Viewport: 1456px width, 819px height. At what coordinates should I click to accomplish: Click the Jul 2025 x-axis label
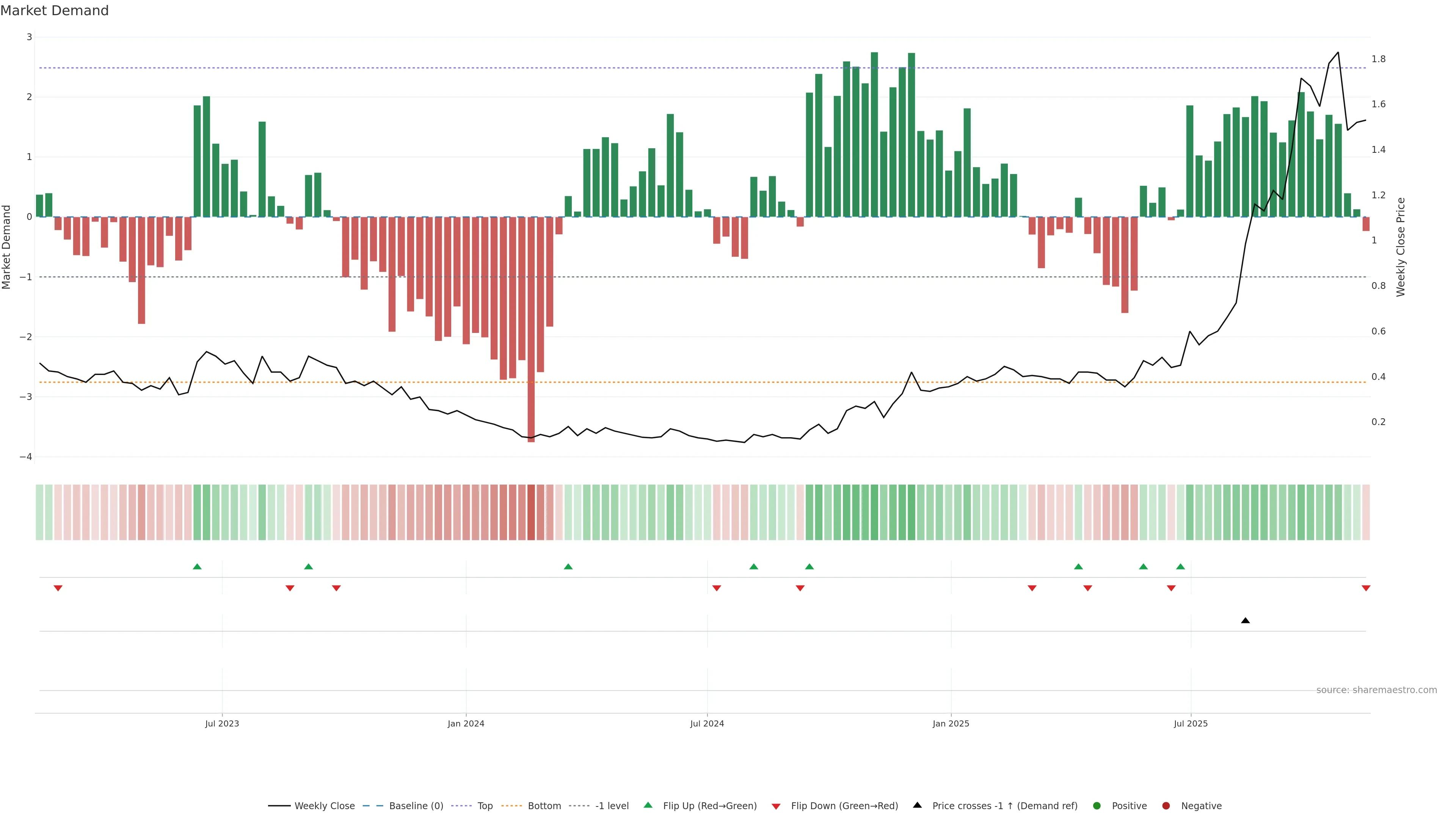[1190, 723]
